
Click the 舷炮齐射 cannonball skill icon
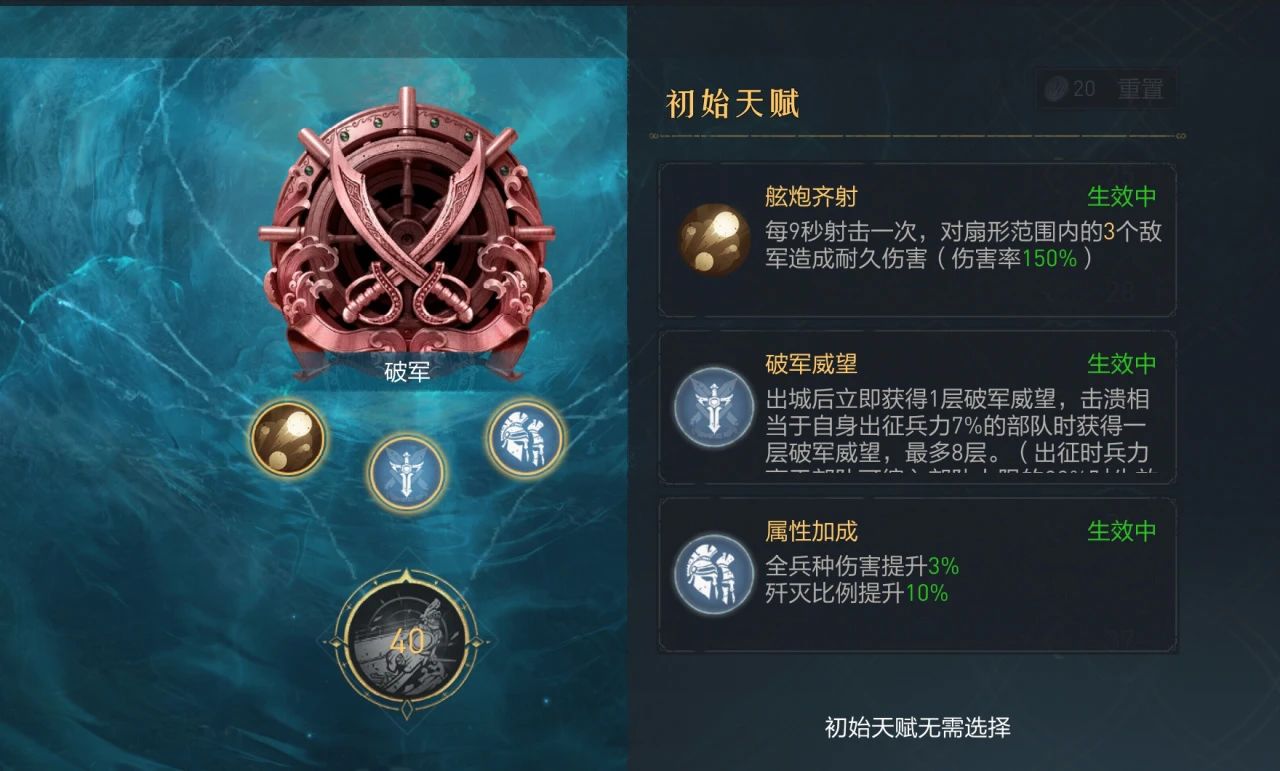pyautogui.click(x=715, y=240)
